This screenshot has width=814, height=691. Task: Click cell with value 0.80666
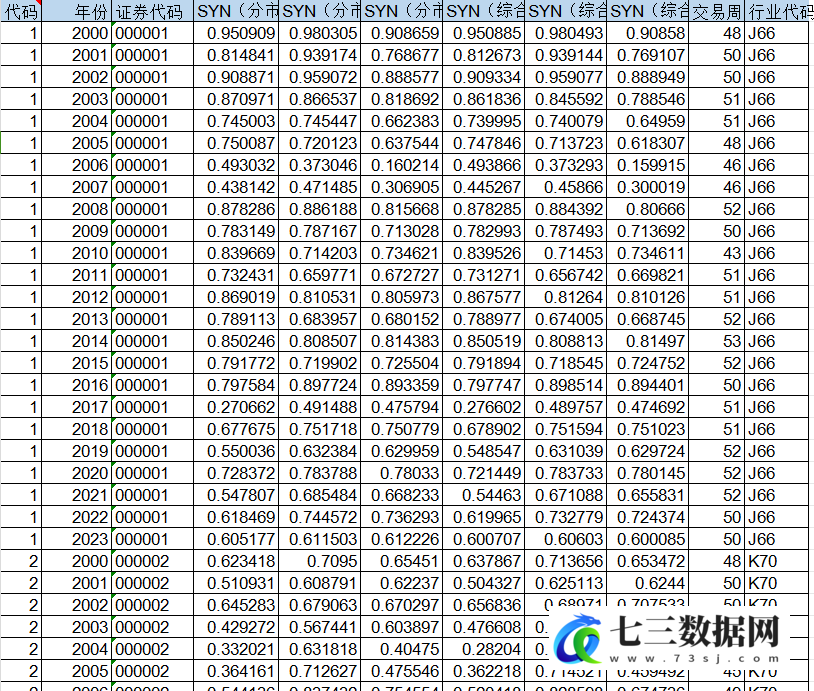(647, 209)
